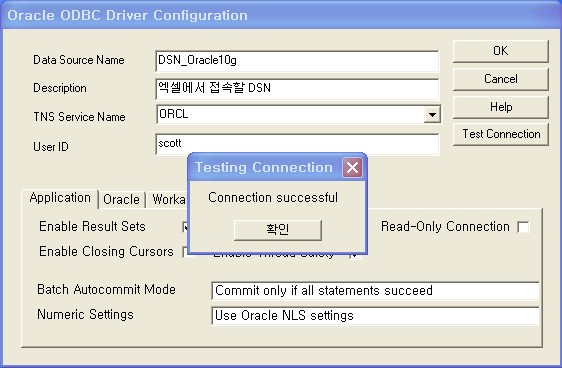Click the Oracle ODBC Driver Configuration title bar
The image size is (562, 368).
pos(281,15)
